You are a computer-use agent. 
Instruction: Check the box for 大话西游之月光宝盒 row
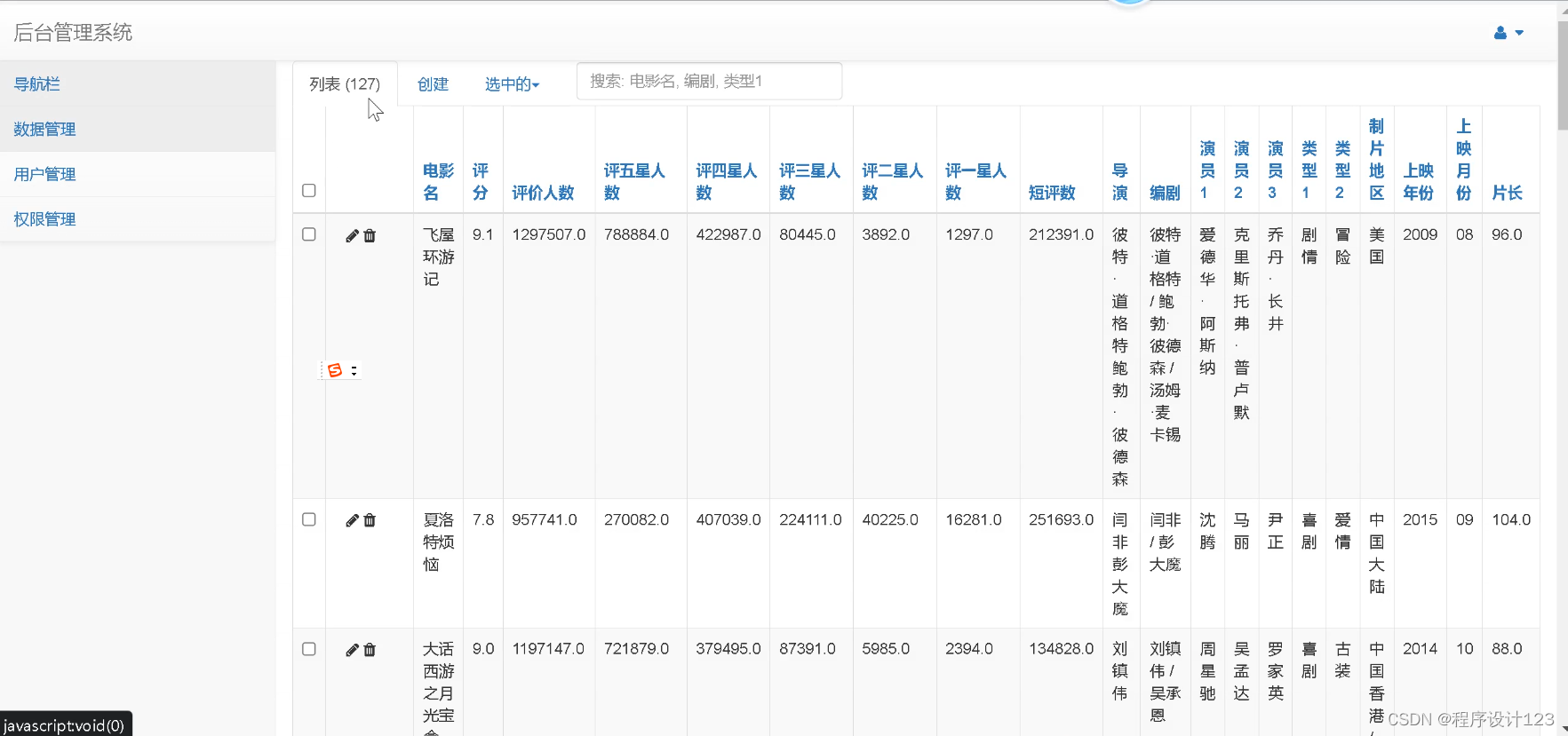[x=309, y=649]
